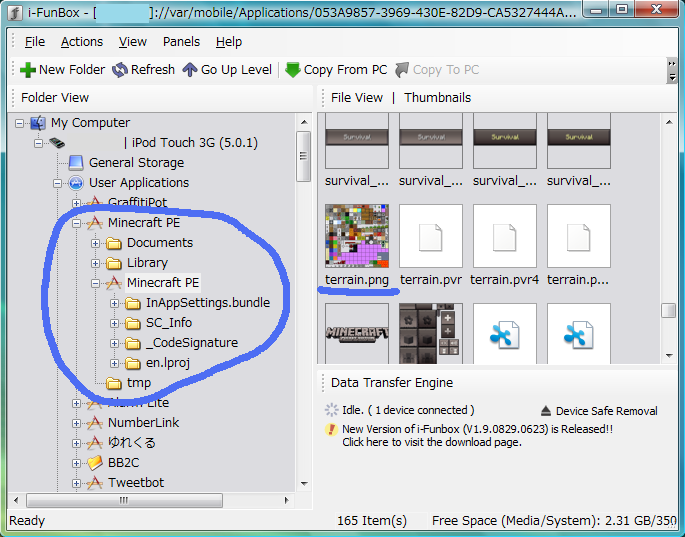Viewport: 685px width, 537px height.
Task: Click the folder tree vertical scrollbar thumb
Action: (x=303, y=156)
